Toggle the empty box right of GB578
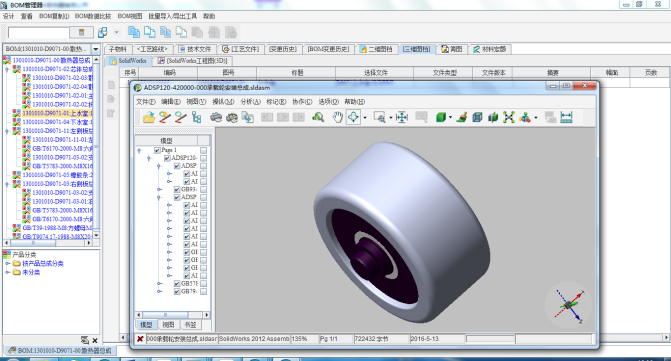The width and height of the screenshot is (671, 361). click(x=204, y=284)
